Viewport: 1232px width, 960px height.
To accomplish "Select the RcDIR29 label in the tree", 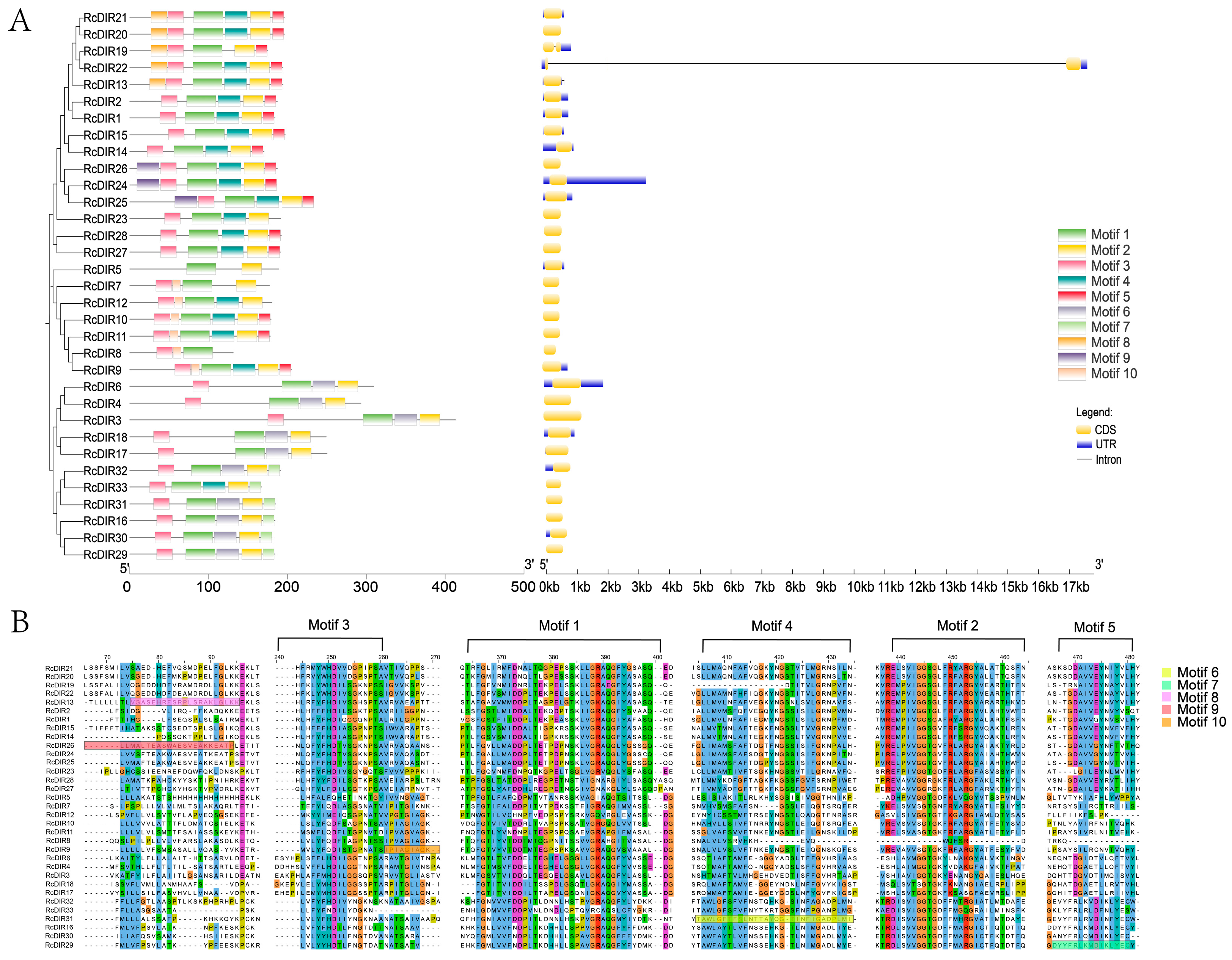I will click(x=105, y=555).
